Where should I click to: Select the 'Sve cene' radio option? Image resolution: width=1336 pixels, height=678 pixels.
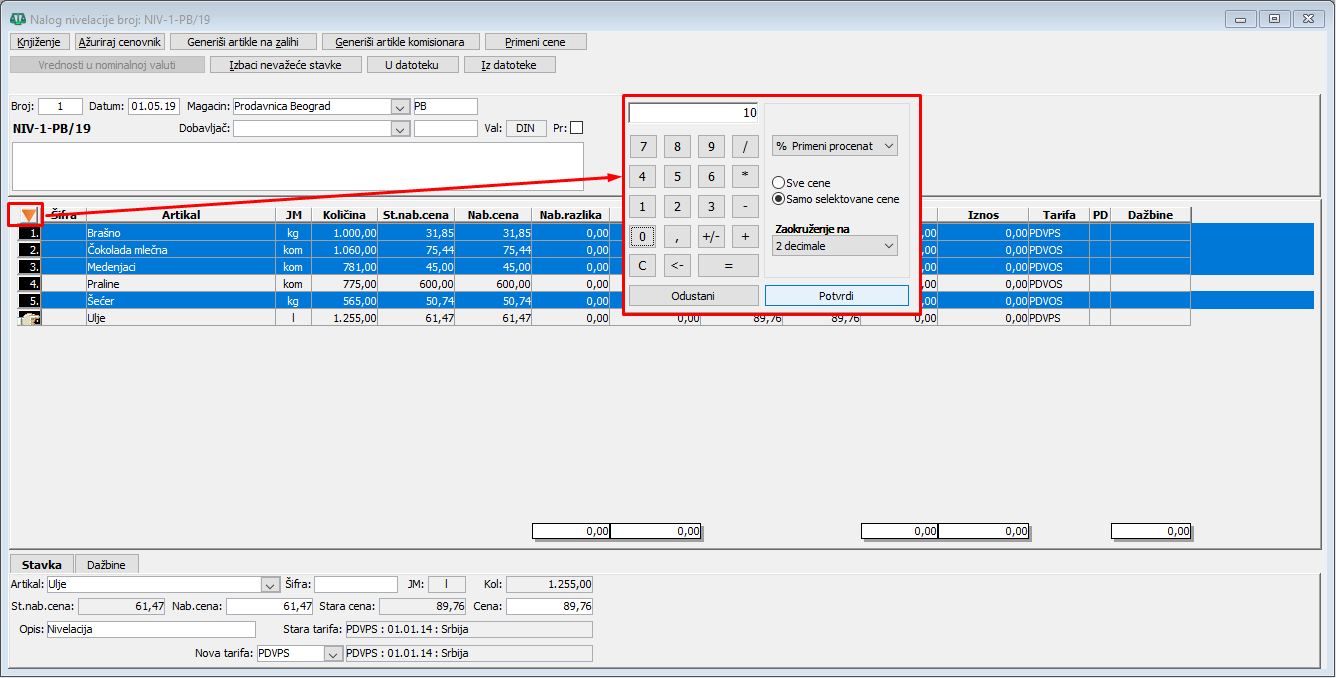point(778,183)
